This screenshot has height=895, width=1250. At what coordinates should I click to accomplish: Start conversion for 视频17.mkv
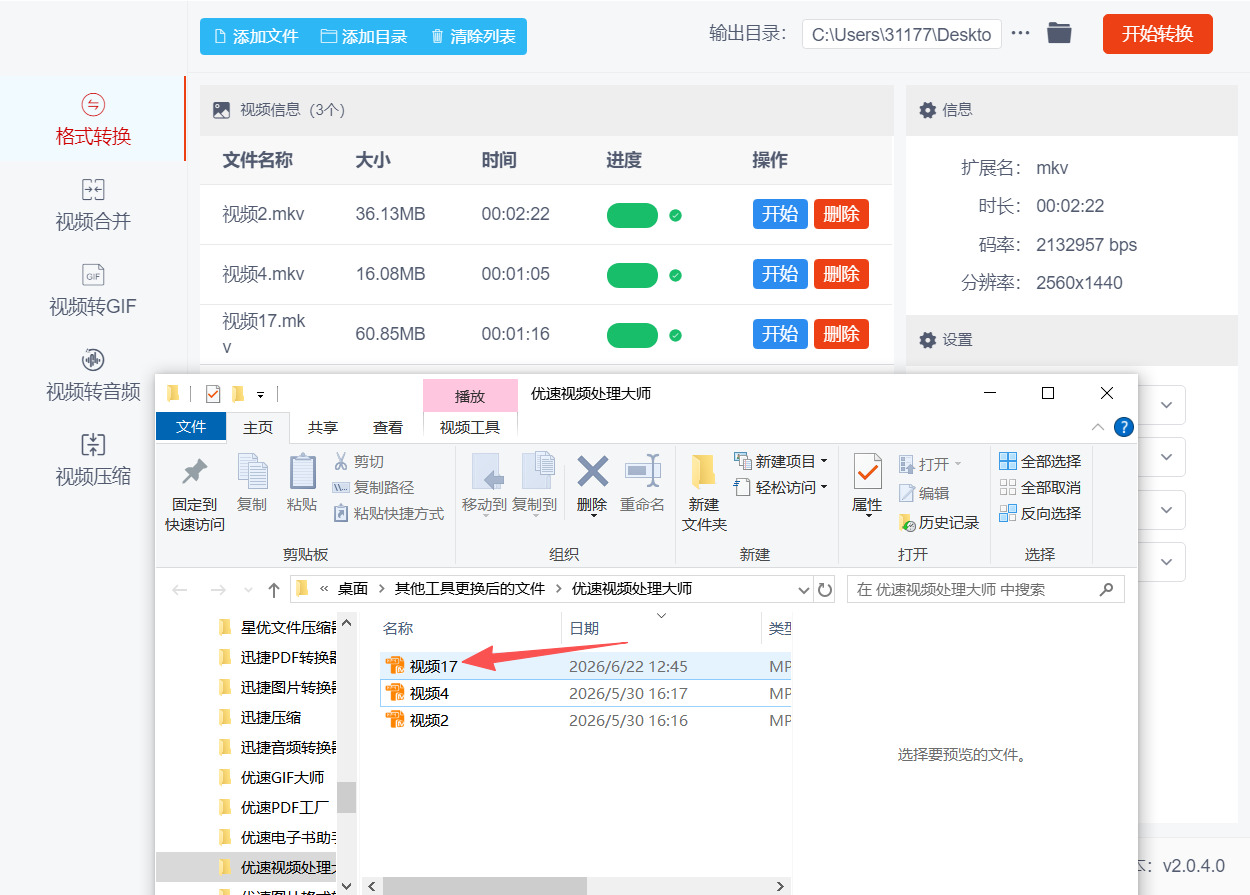click(x=780, y=334)
